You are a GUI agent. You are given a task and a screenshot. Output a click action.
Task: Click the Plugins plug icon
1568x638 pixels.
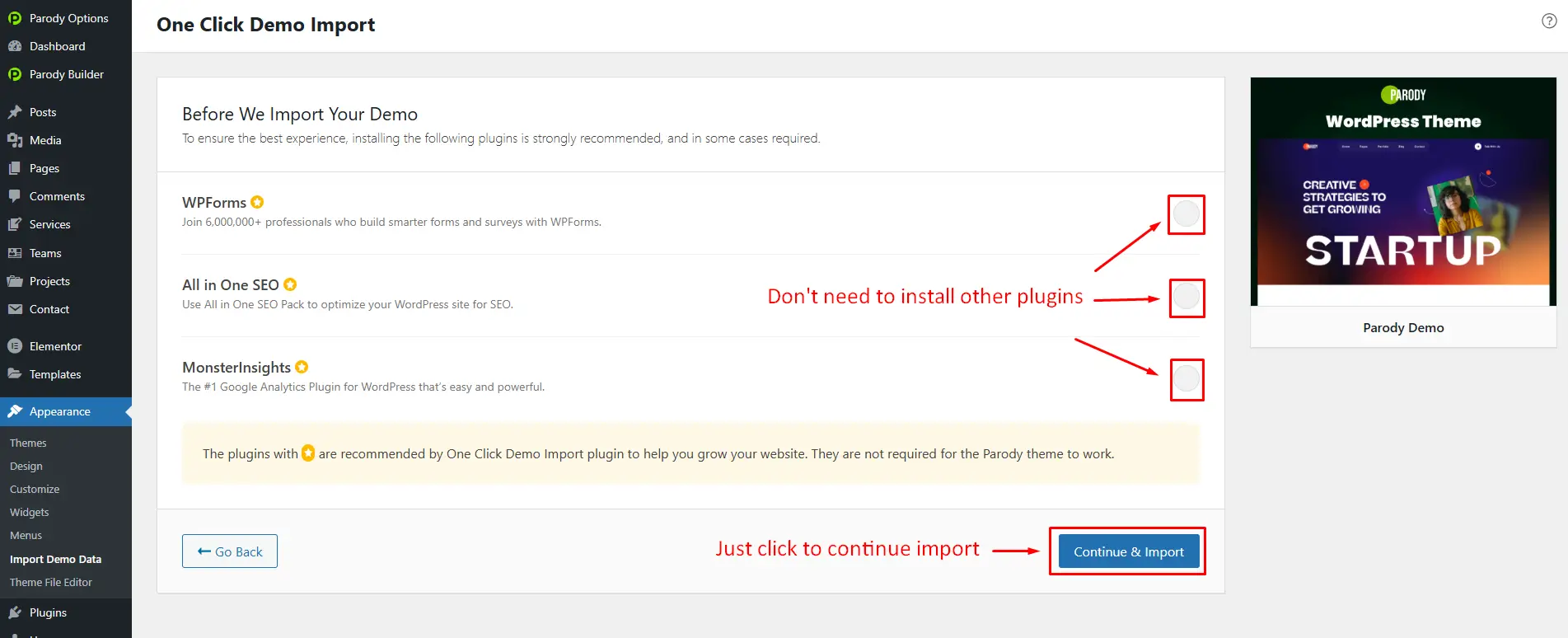click(15, 612)
